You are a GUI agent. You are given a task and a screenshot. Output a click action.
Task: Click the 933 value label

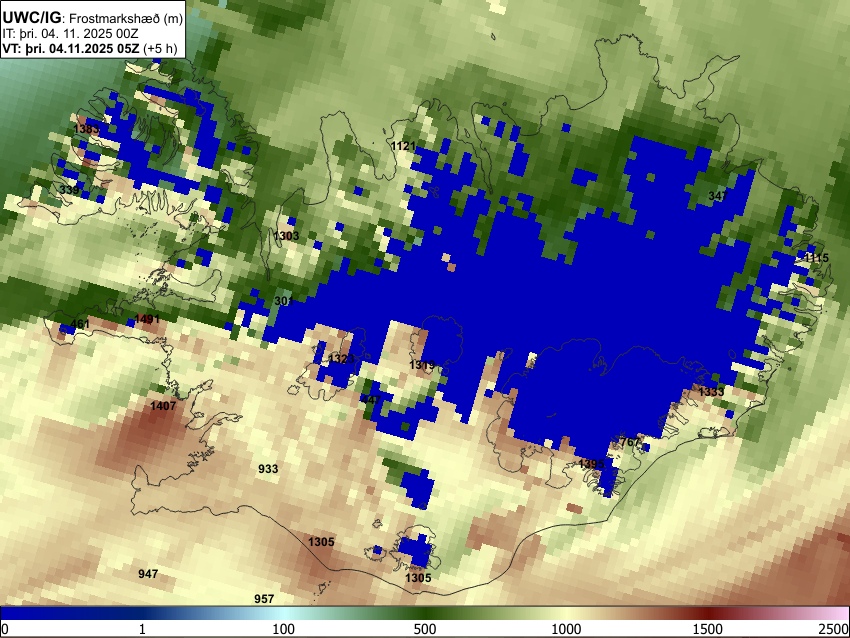268,469
